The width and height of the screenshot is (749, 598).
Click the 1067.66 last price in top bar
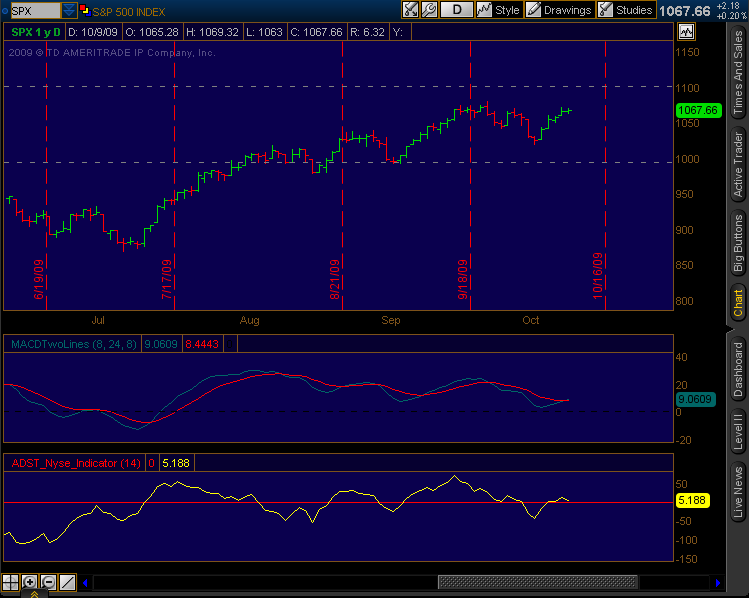685,11
